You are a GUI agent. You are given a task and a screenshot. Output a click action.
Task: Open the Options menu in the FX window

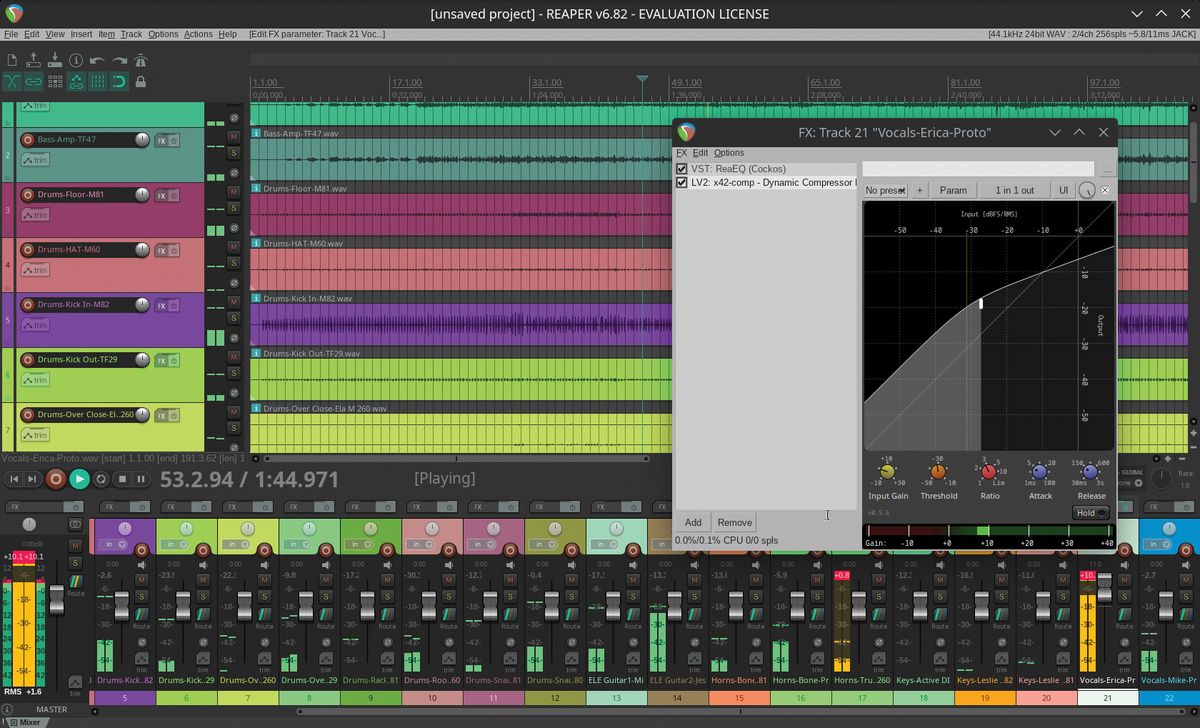point(728,153)
